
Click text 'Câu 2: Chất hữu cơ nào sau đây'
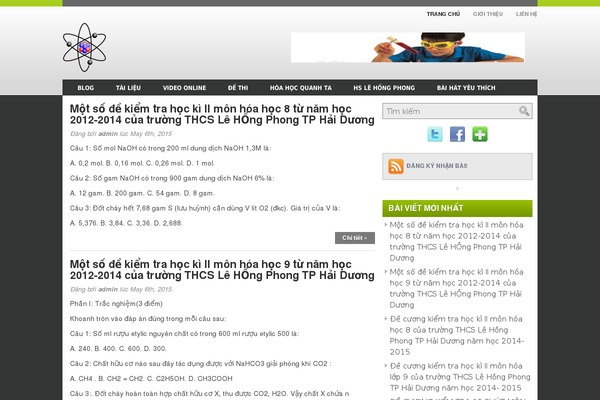pos(201,363)
